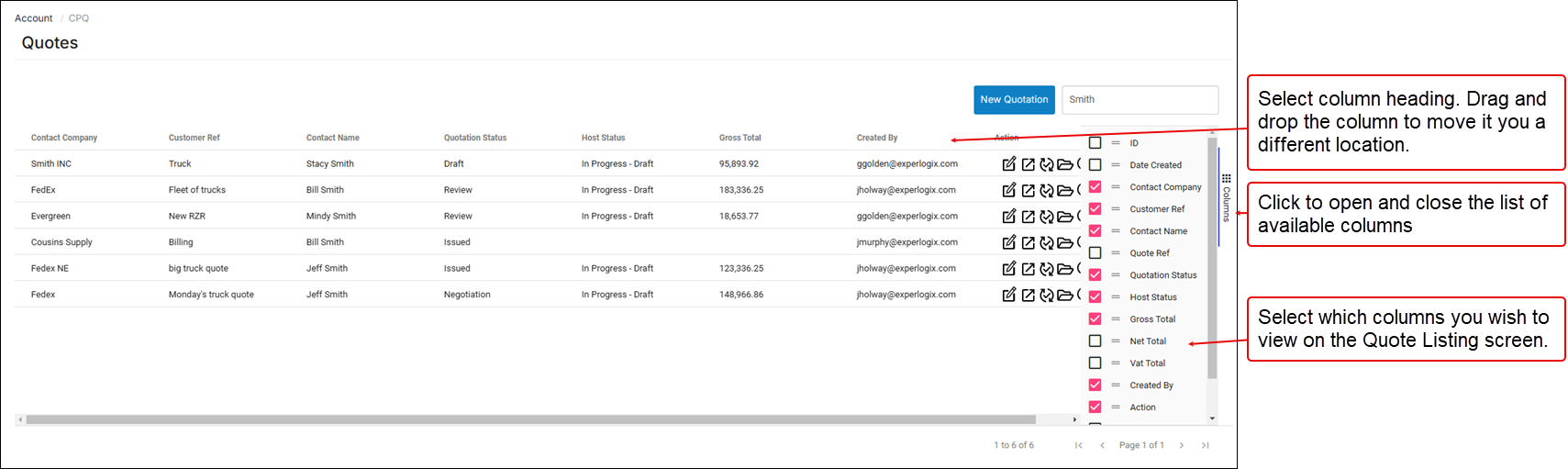Open the Account breadcrumb link
Viewport: 1568px width, 469px height.
click(x=34, y=18)
